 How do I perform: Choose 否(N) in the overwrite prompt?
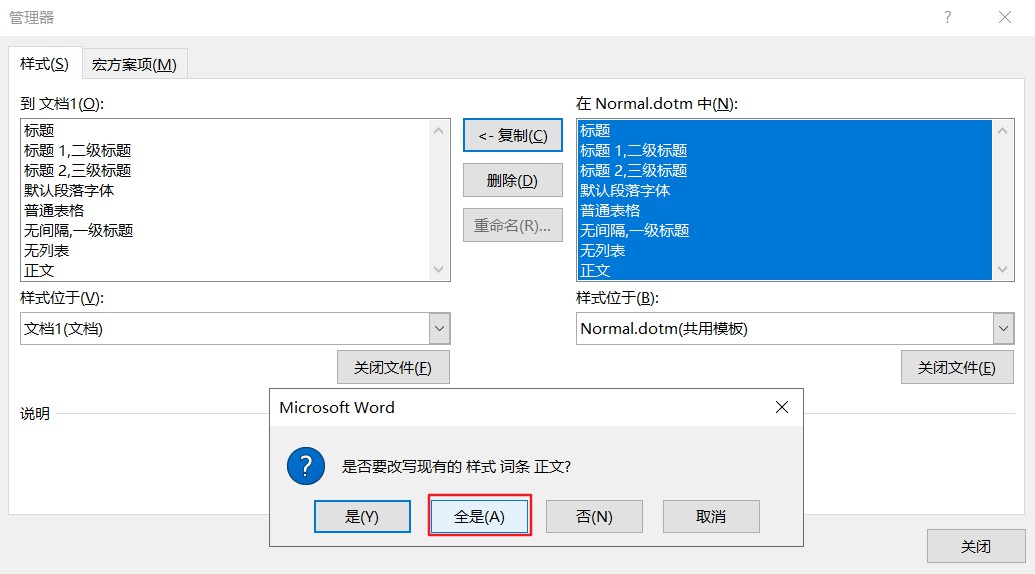click(x=594, y=516)
